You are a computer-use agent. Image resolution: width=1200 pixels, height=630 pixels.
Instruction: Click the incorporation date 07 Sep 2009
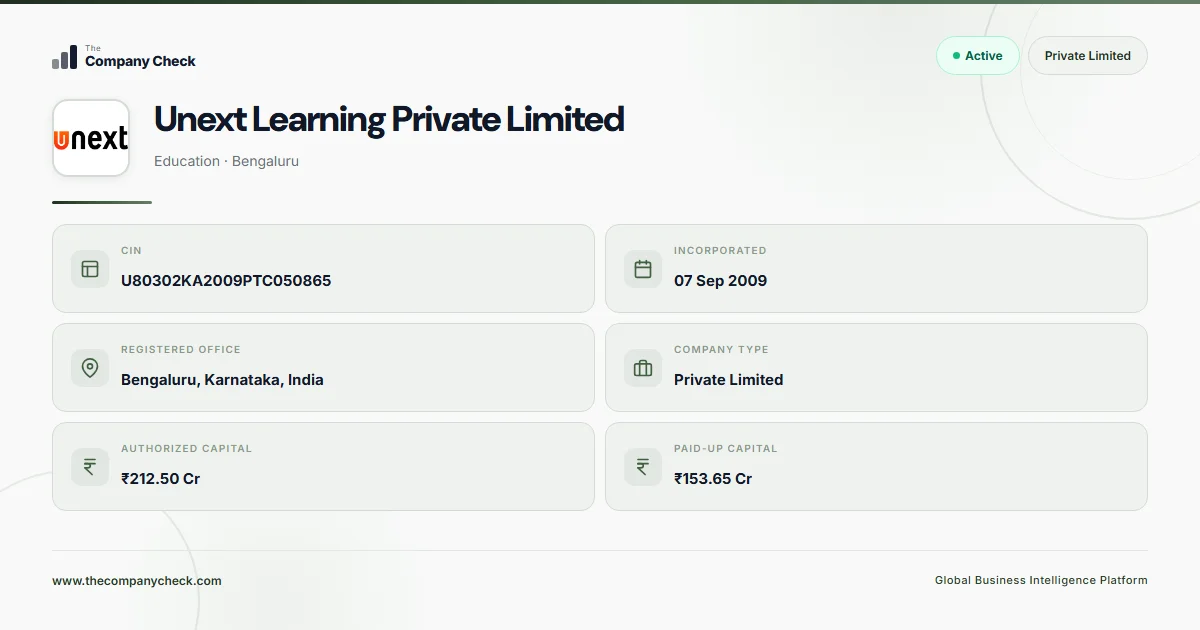click(720, 281)
